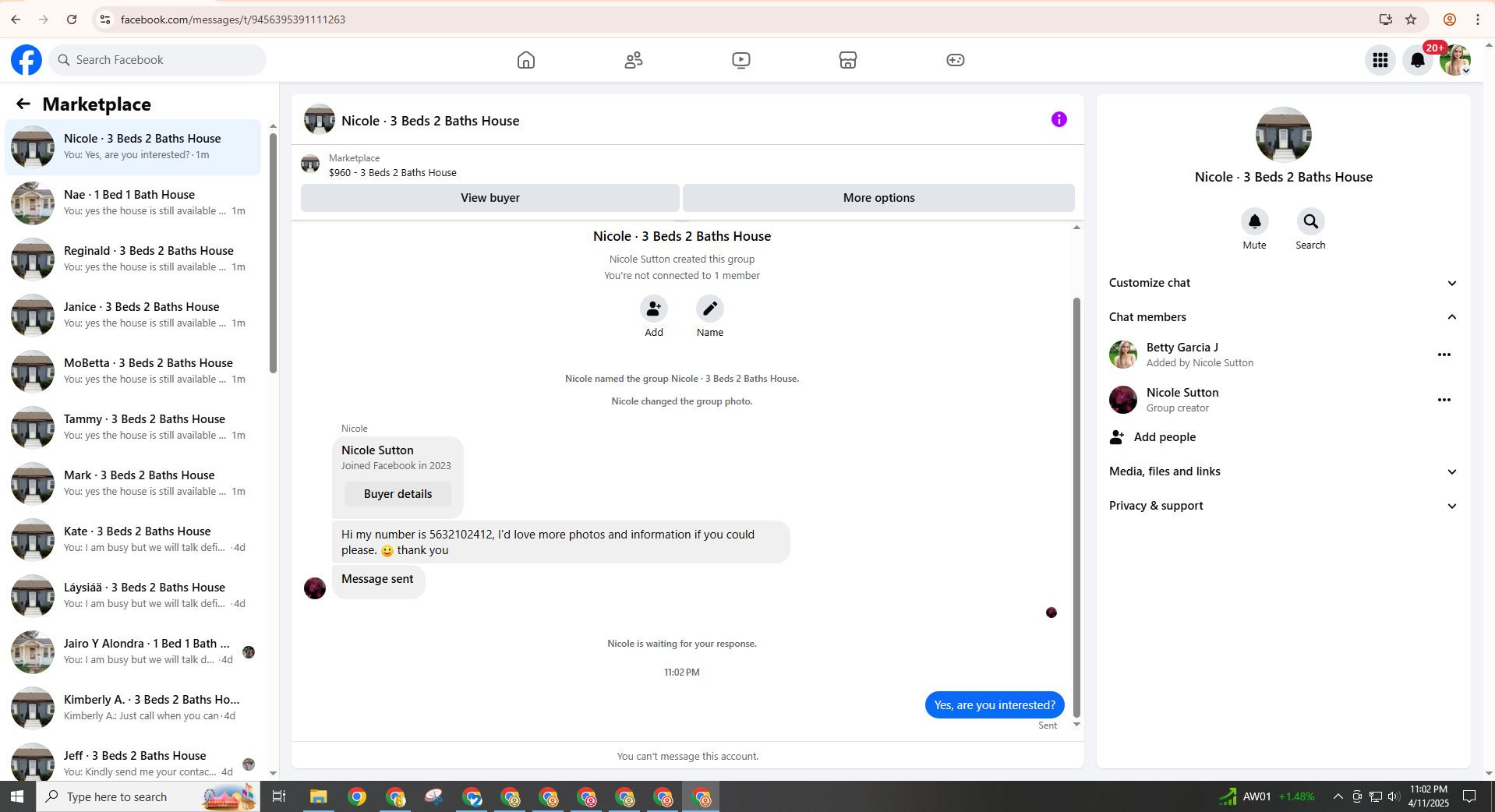
Task: Click the browser back arrow
Action: click(x=16, y=19)
